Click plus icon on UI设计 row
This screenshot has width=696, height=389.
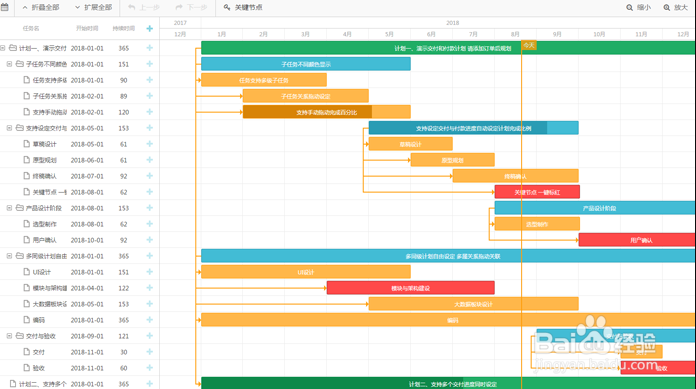click(150, 272)
